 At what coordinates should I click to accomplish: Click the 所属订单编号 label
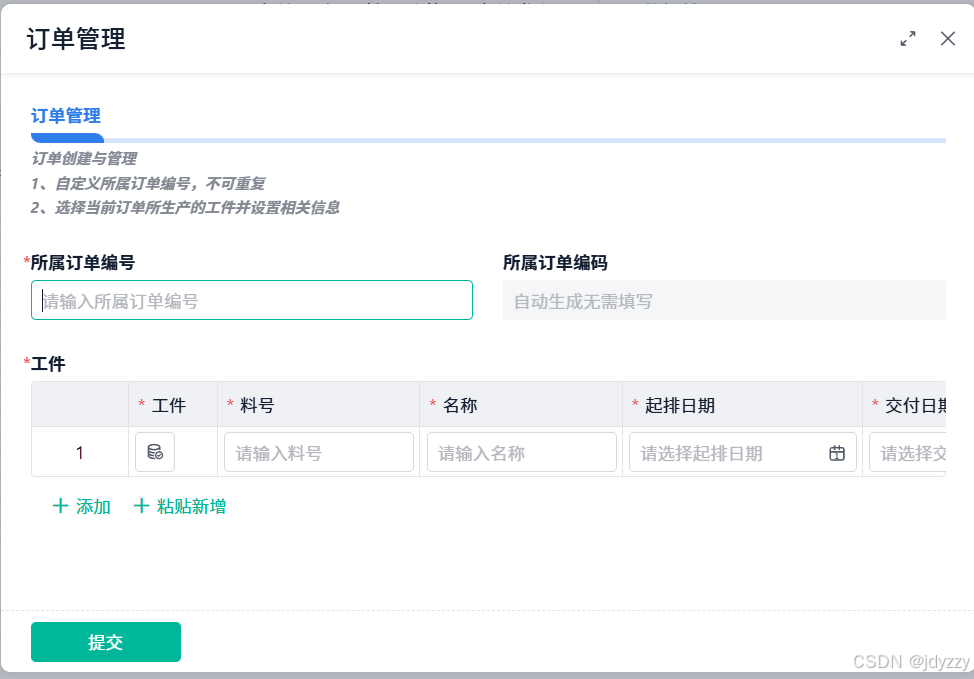pyautogui.click(x=83, y=262)
